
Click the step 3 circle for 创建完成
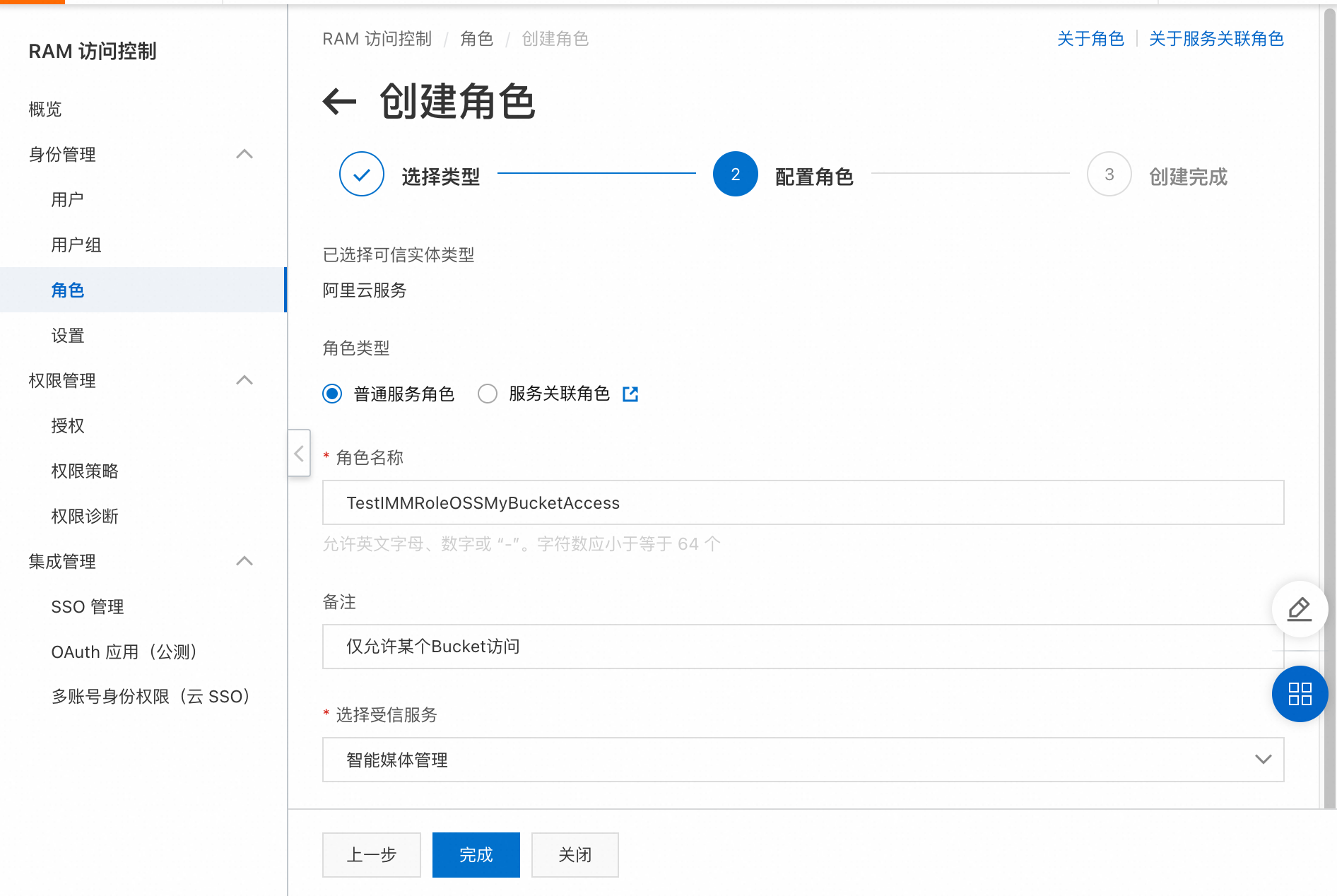[1109, 174]
